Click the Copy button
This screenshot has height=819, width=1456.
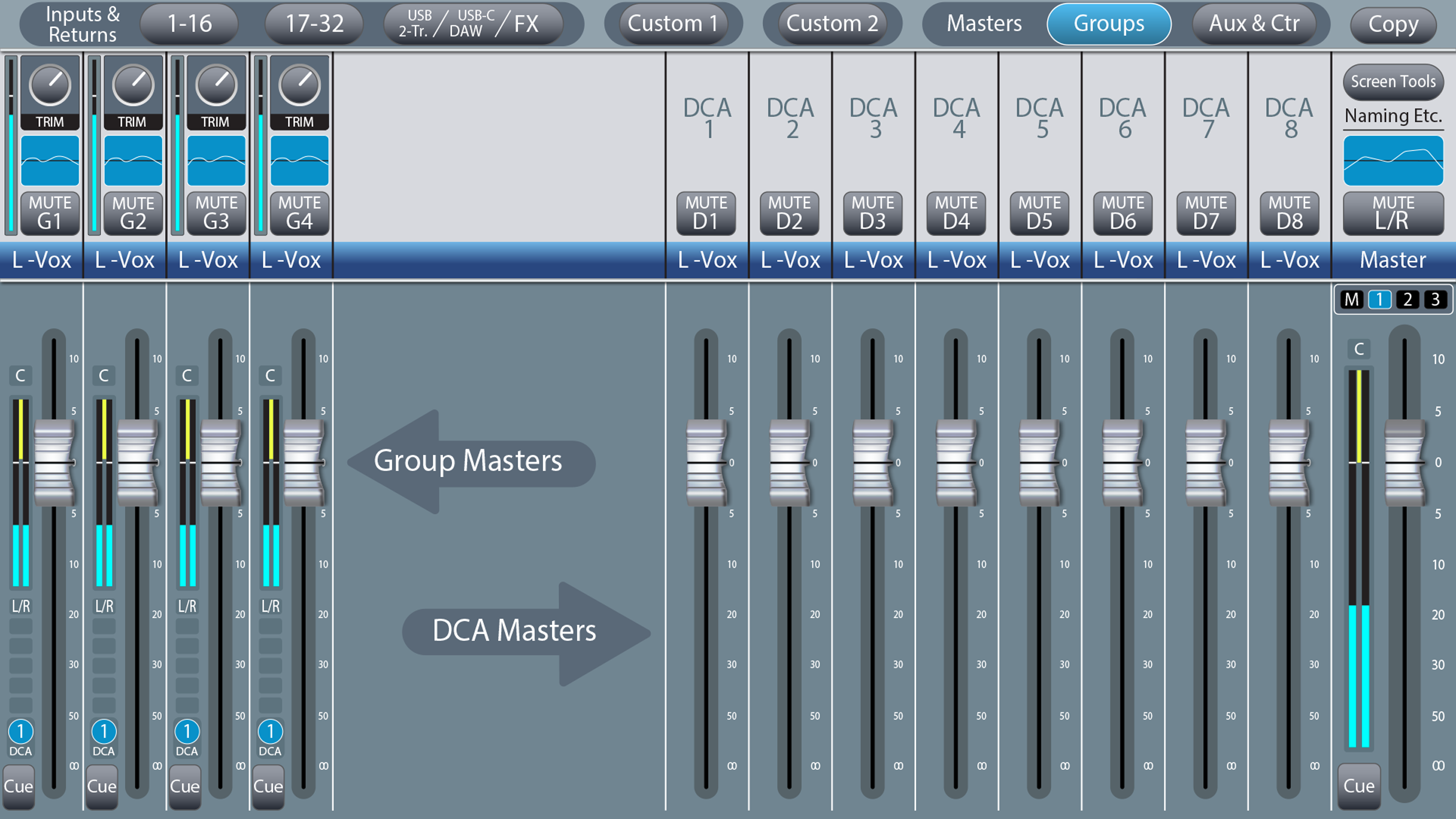click(1393, 25)
